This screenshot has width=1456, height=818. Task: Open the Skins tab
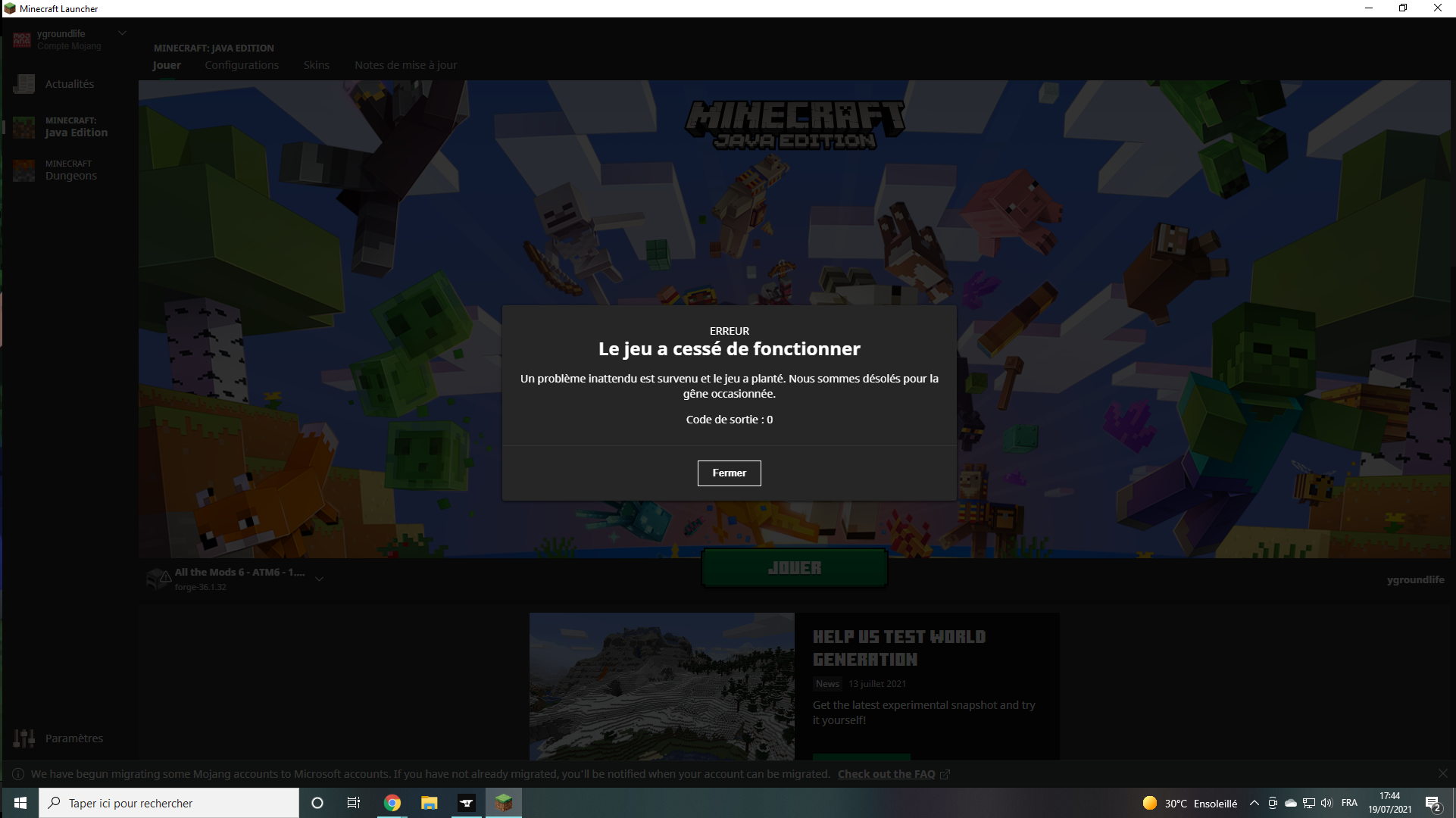317,65
